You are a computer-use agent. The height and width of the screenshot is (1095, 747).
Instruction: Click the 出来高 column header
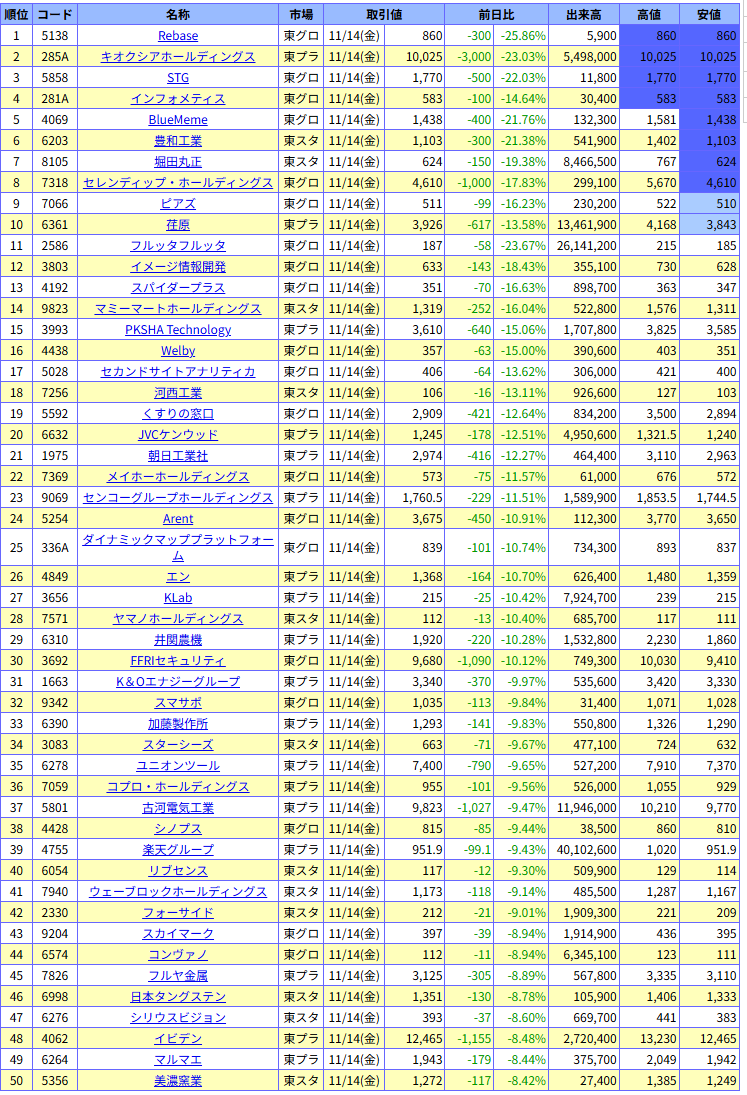coord(584,15)
